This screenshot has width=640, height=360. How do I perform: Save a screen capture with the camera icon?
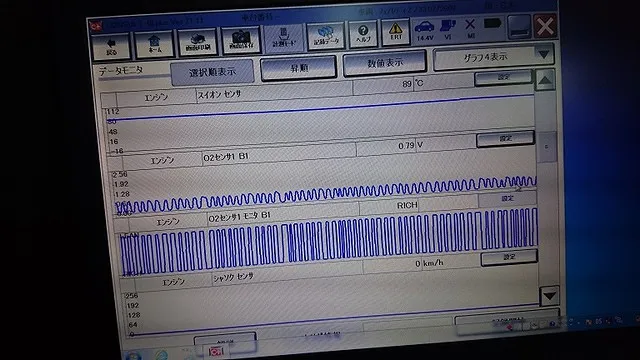pos(241,40)
